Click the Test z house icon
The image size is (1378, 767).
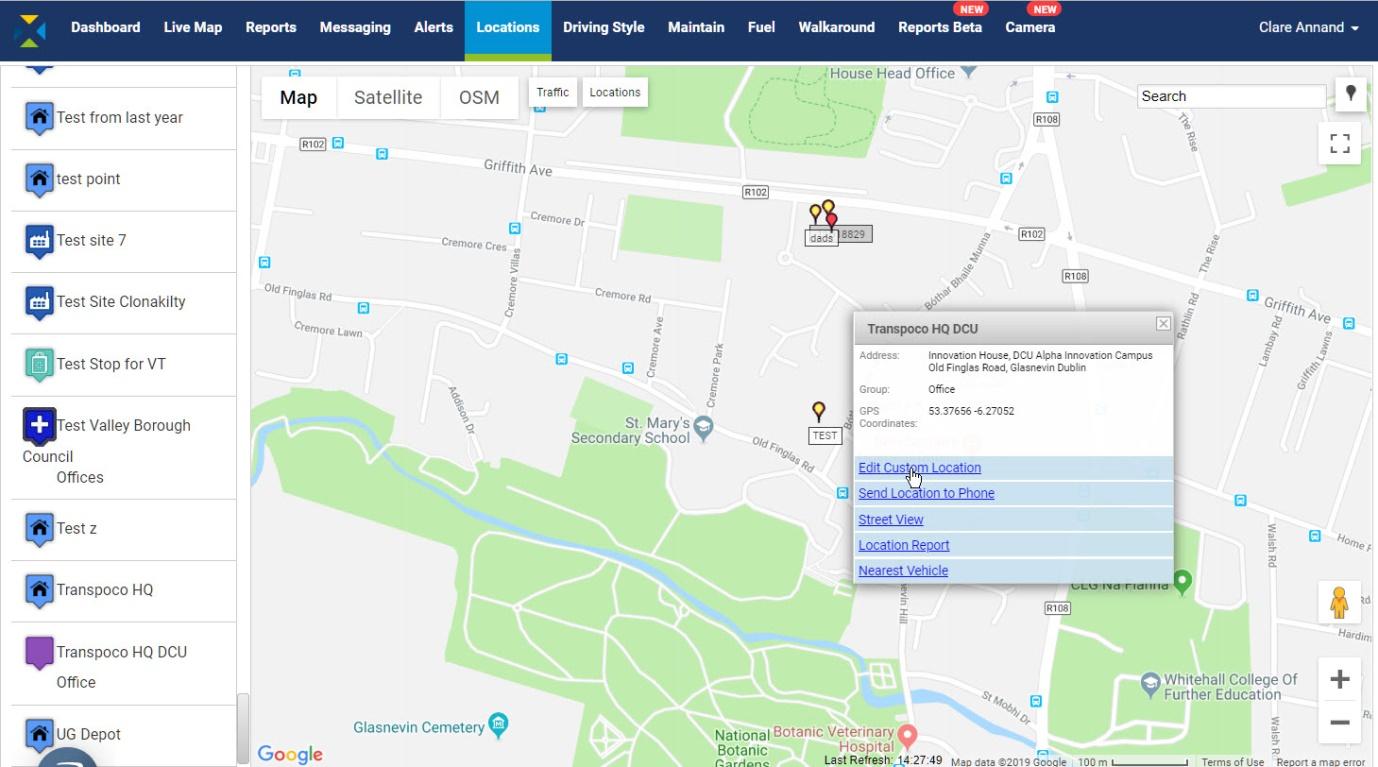[39, 529]
